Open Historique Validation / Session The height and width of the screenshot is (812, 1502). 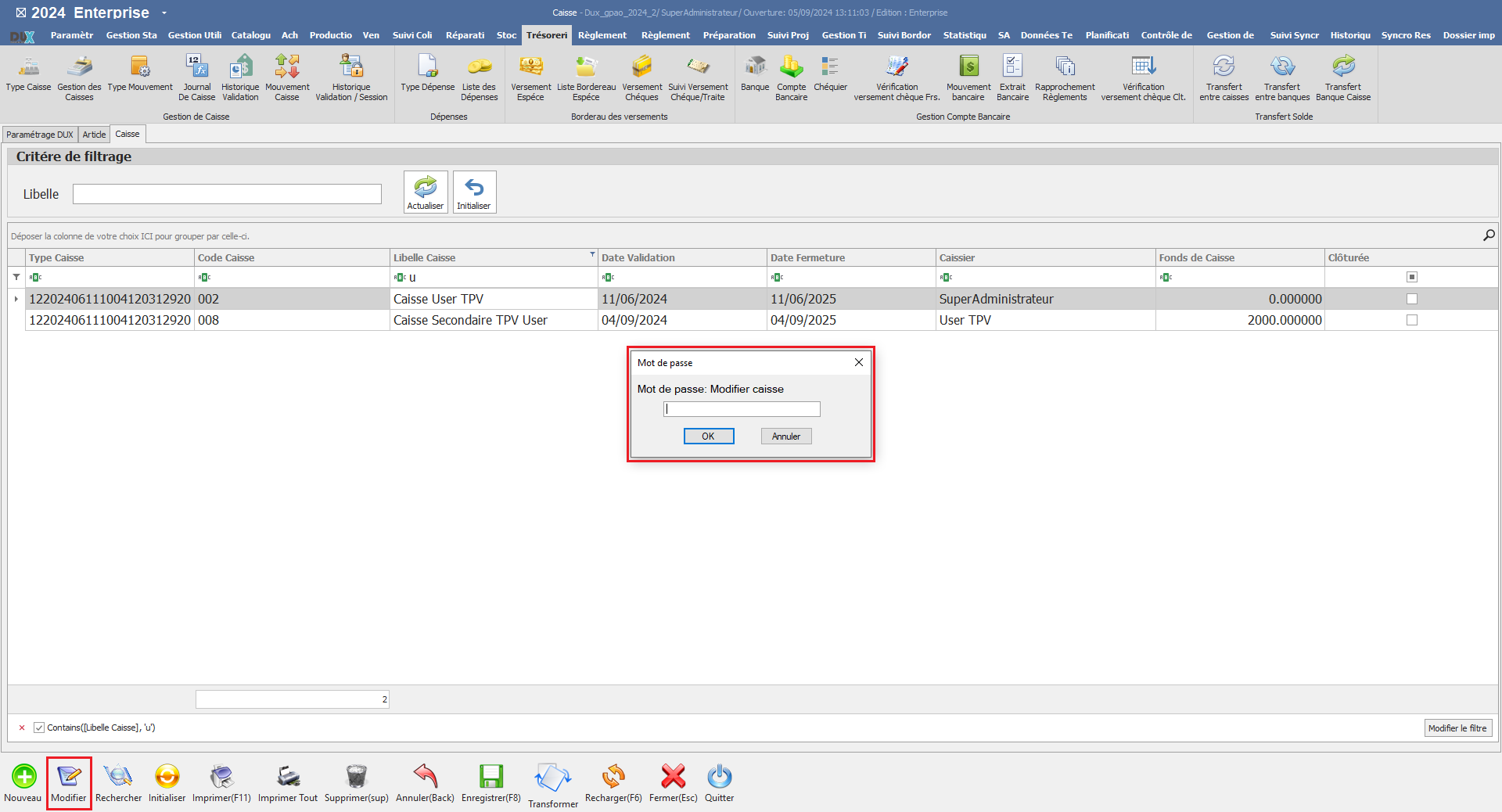click(x=351, y=77)
